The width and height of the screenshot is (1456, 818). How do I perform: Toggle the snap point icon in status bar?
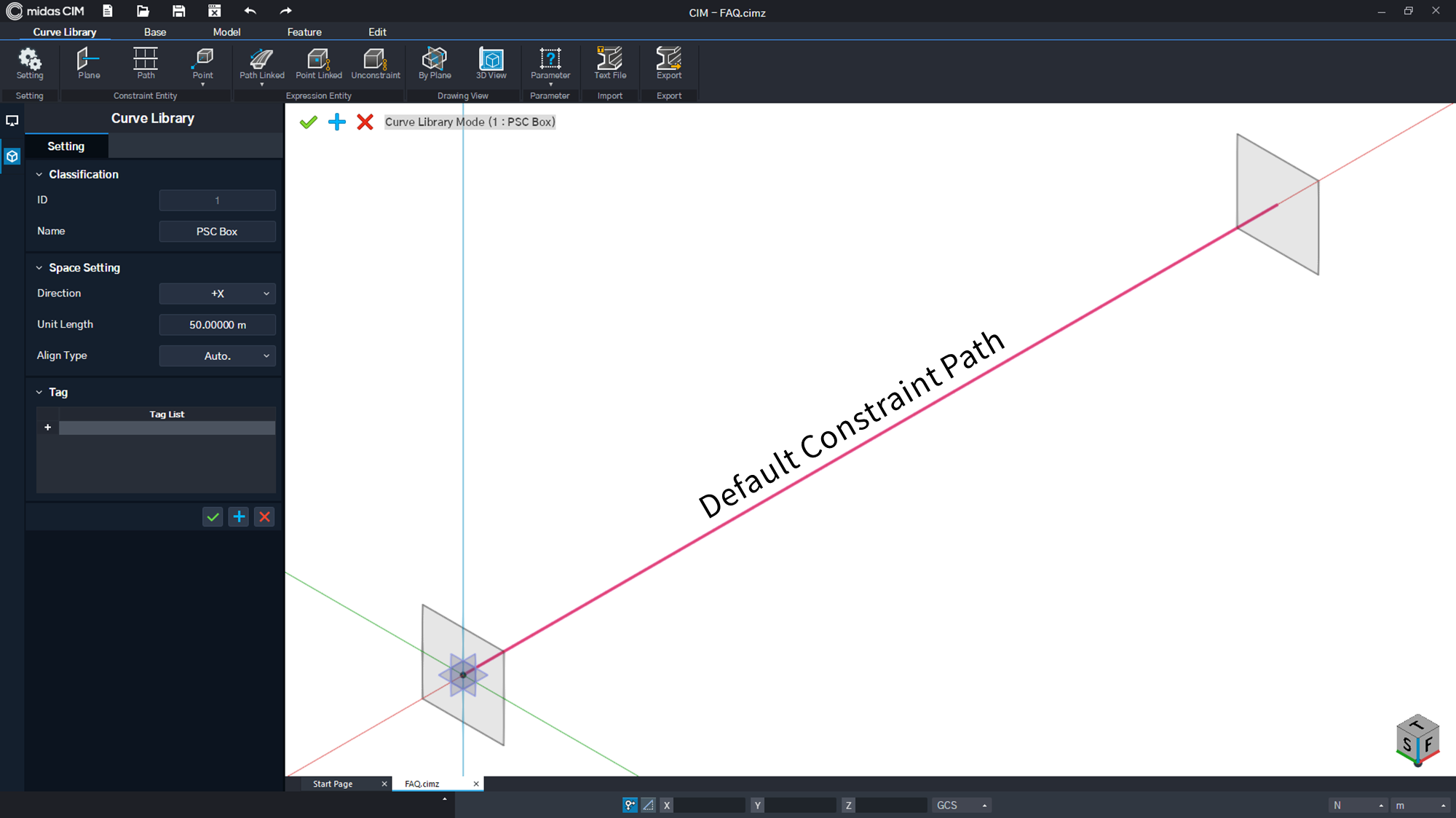(630, 805)
